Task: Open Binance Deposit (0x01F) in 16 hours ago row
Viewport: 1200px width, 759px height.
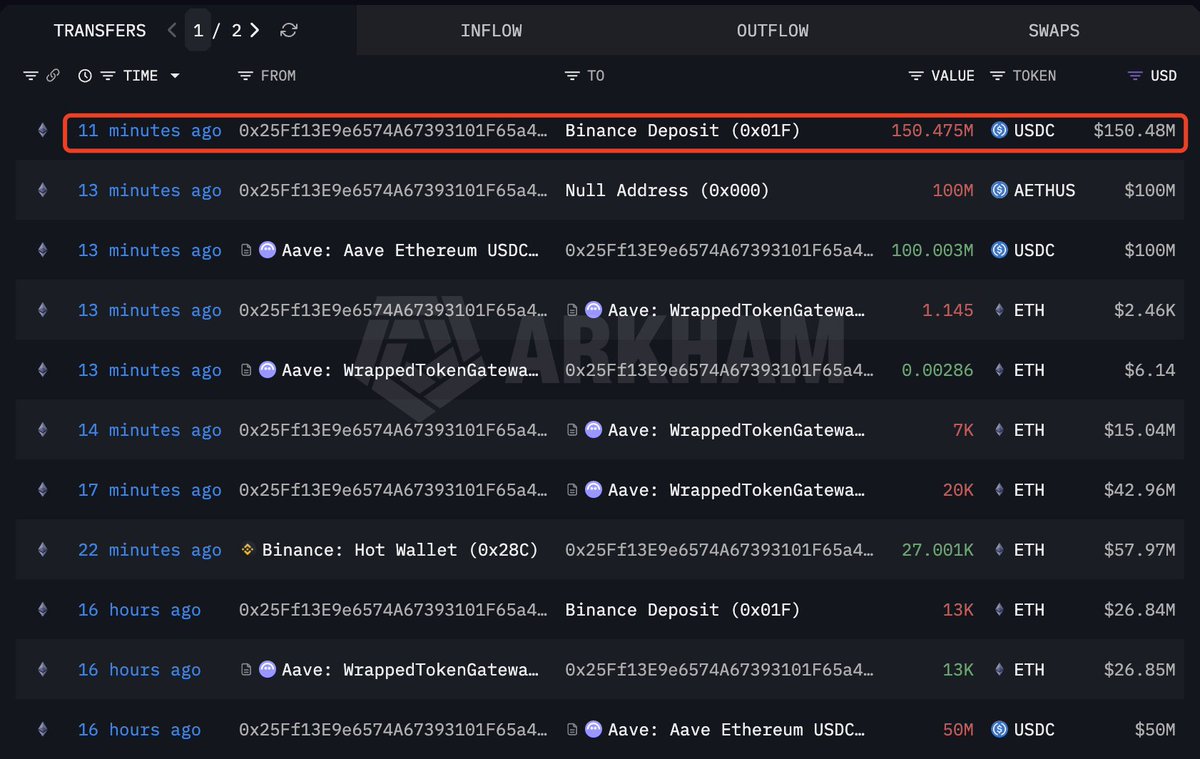Action: pyautogui.click(x=683, y=610)
